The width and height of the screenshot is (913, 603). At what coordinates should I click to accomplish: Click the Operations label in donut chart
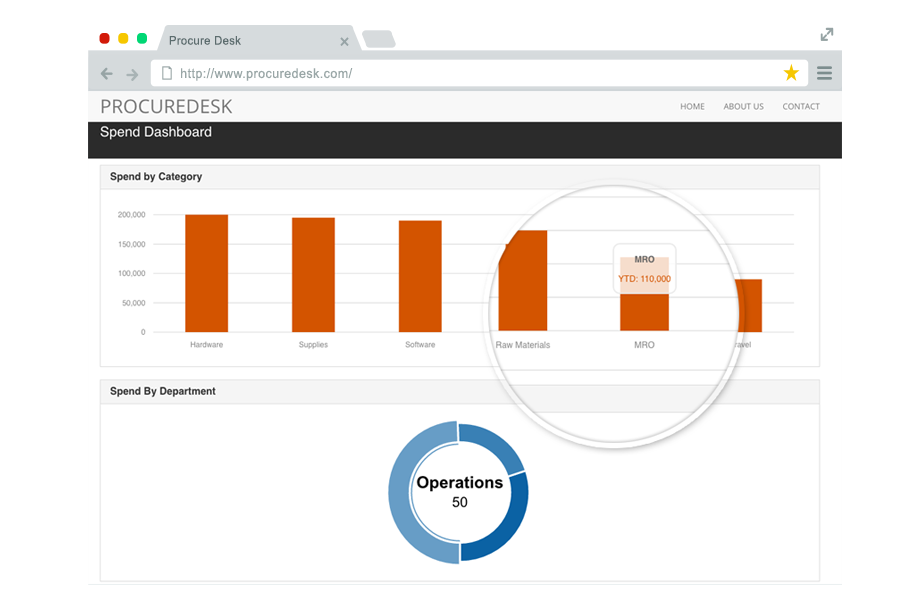tap(459, 483)
